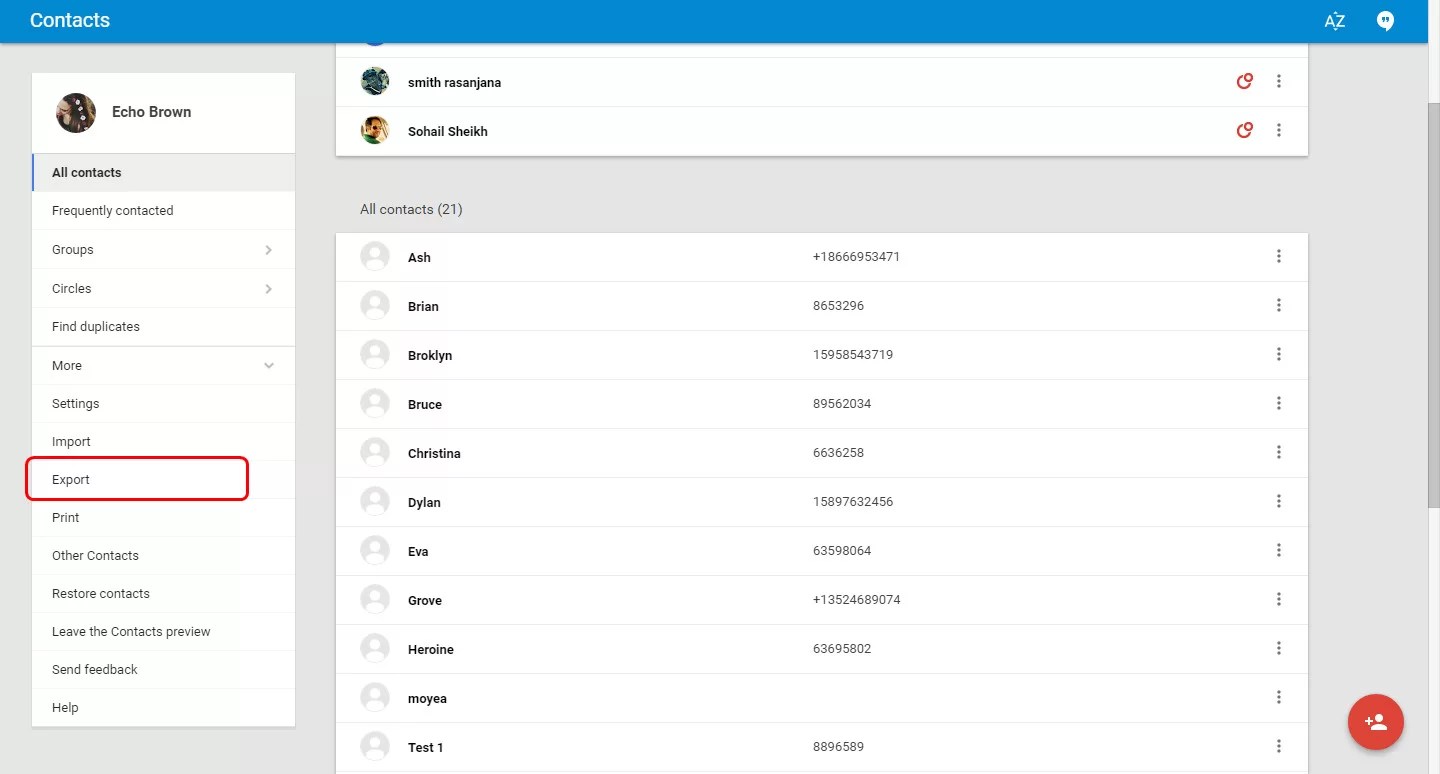Open Frequently contacted list

pyautogui.click(x=164, y=211)
